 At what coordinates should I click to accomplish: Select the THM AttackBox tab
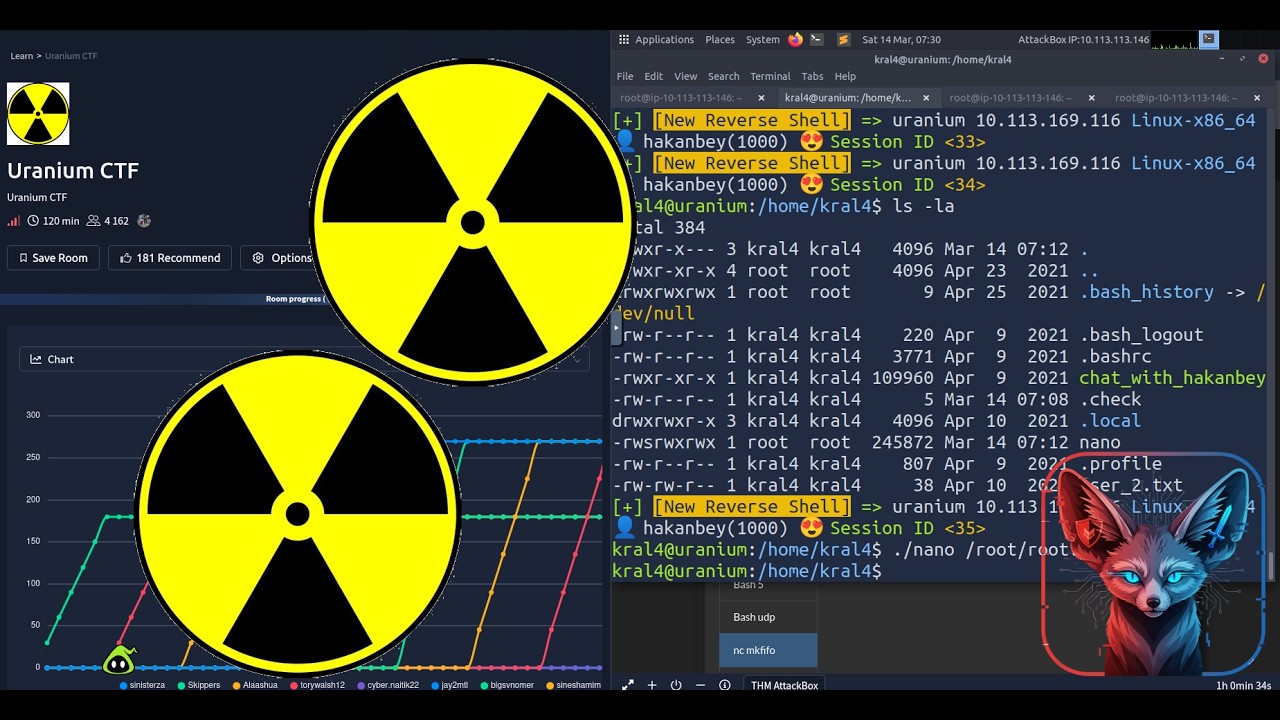(784, 685)
